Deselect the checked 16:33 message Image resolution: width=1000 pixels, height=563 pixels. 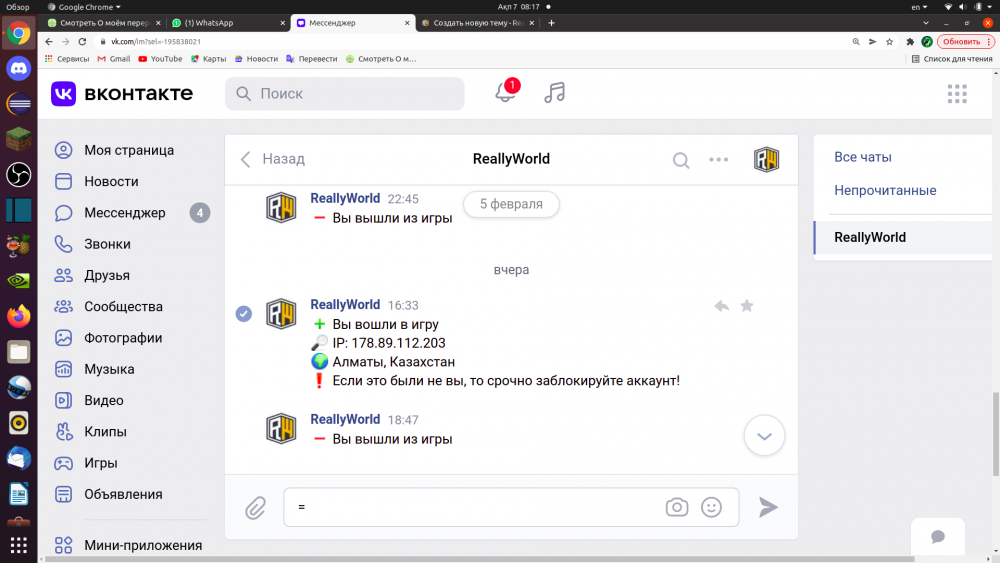[244, 314]
